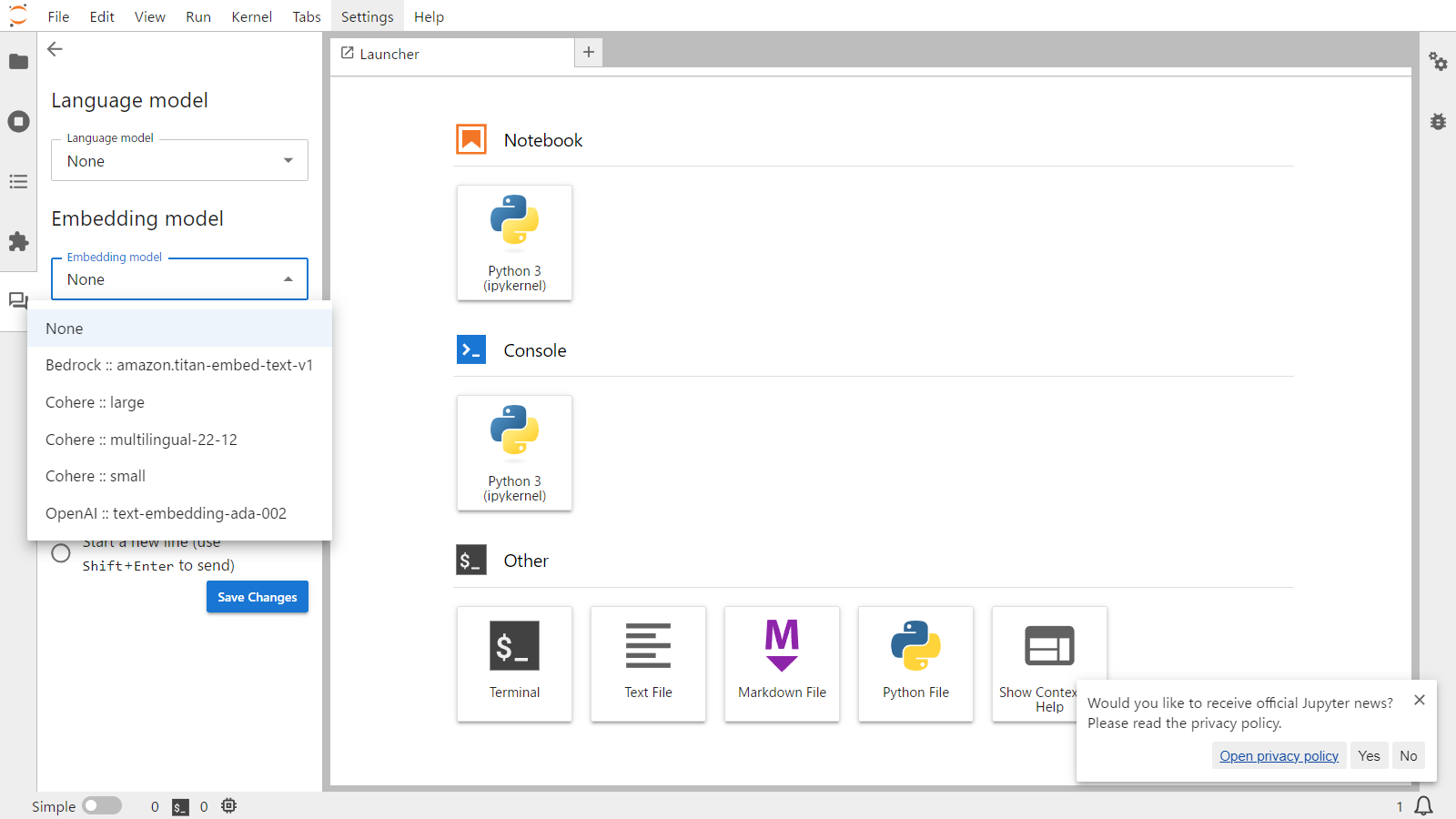
Task: Open privacy policy link
Action: 1279,756
